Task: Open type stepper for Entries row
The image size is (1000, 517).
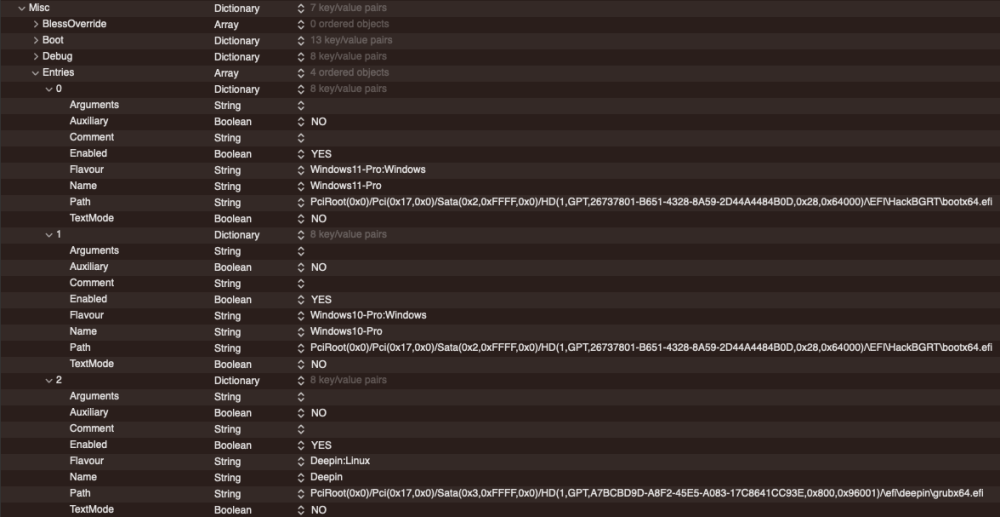Action: click(x=301, y=73)
